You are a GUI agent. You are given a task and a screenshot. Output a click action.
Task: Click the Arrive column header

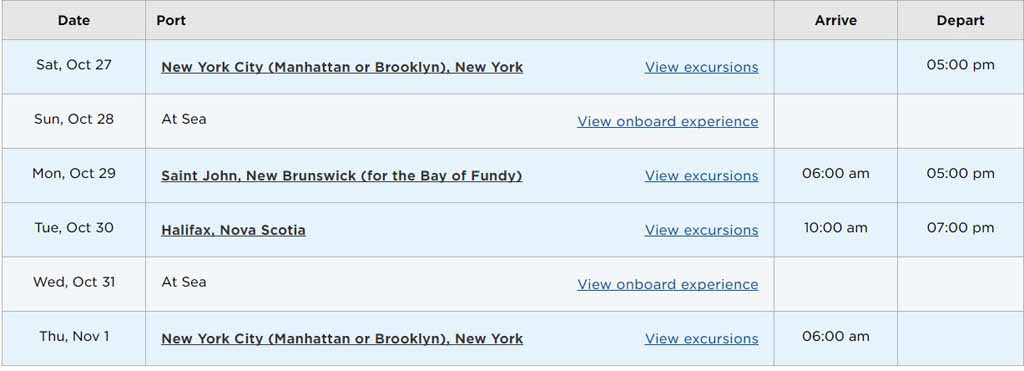pyautogui.click(x=835, y=20)
